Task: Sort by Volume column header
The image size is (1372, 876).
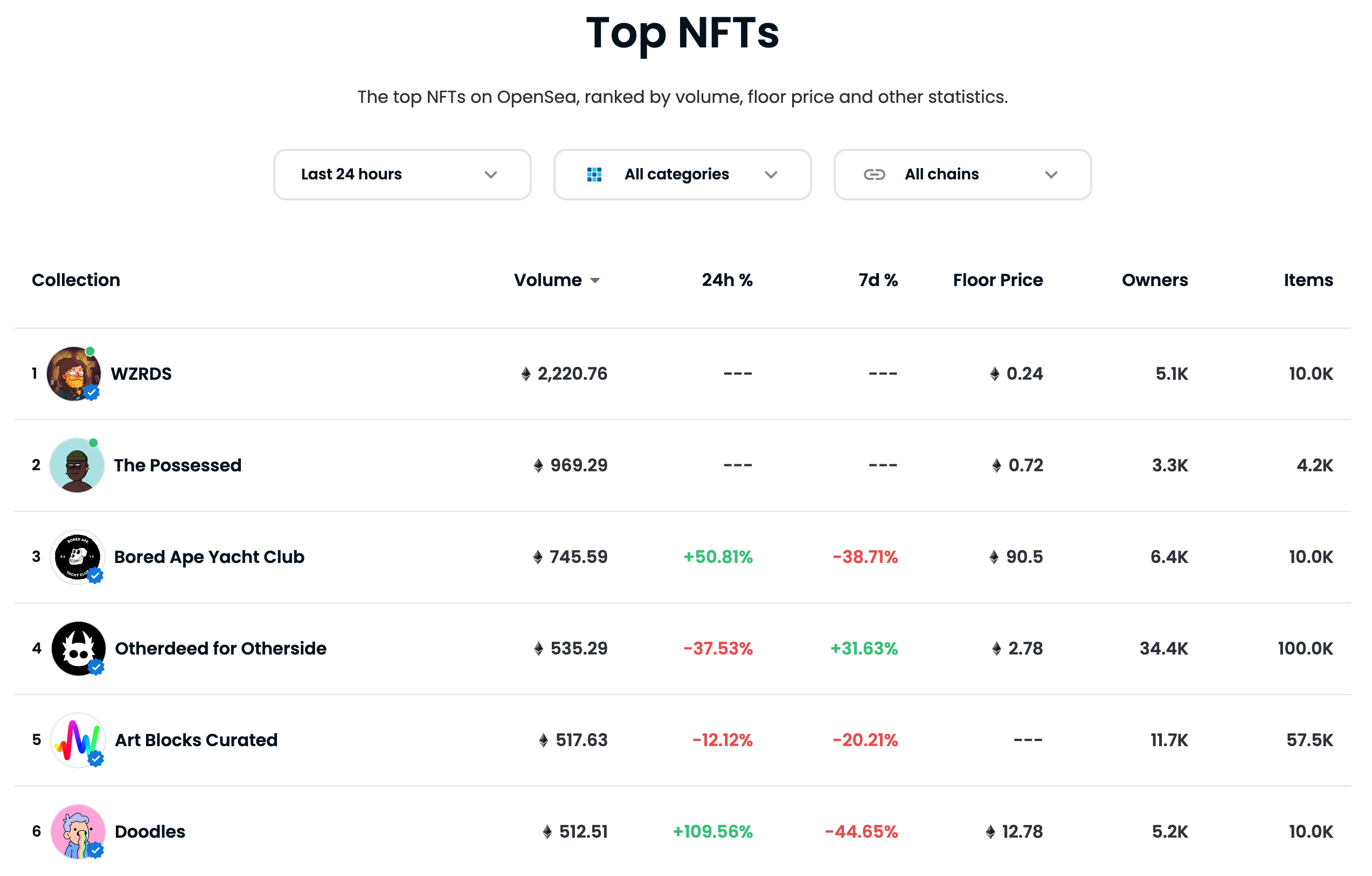Action: [557, 280]
